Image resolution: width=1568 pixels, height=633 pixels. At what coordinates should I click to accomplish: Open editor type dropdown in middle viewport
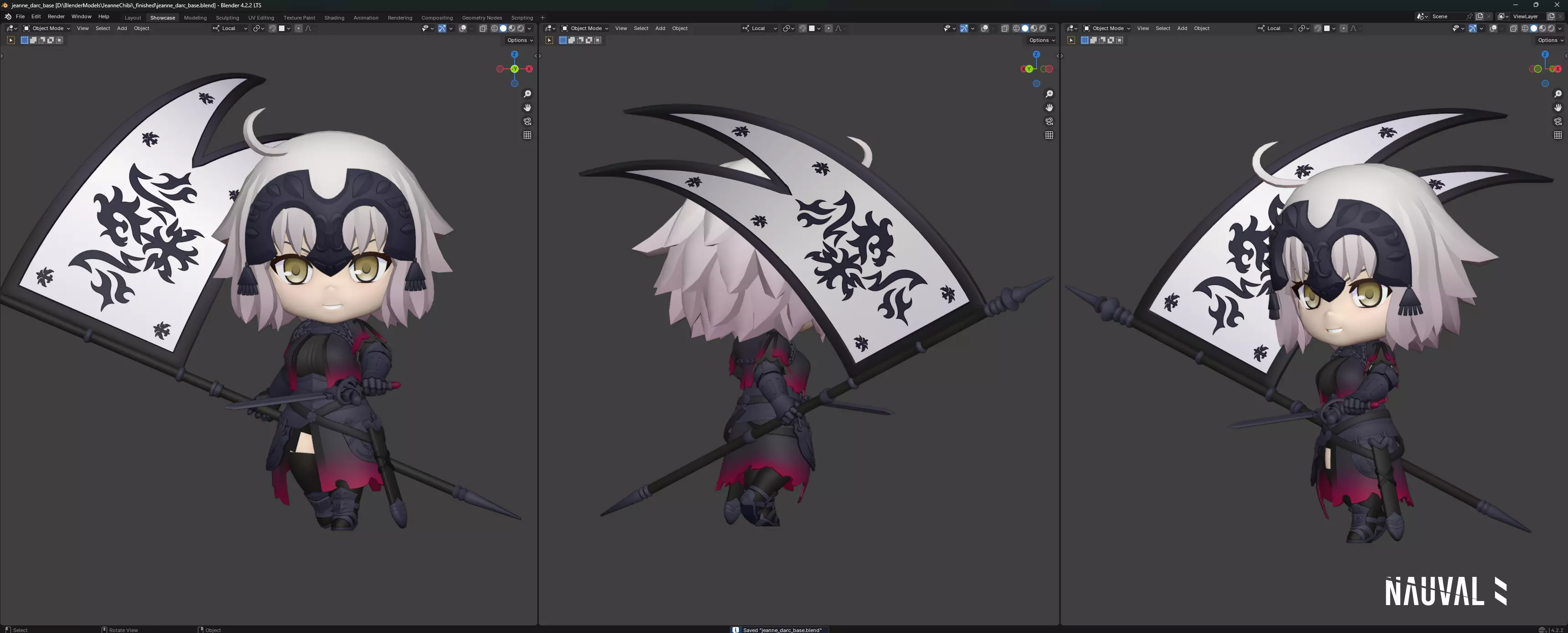point(550,29)
